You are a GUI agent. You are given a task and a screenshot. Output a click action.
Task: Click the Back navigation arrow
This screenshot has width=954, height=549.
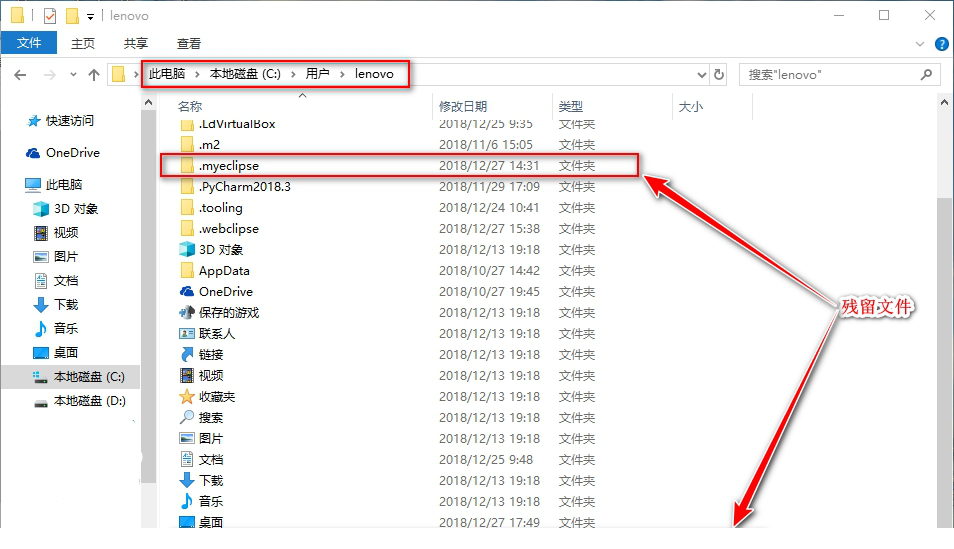click(x=20, y=75)
